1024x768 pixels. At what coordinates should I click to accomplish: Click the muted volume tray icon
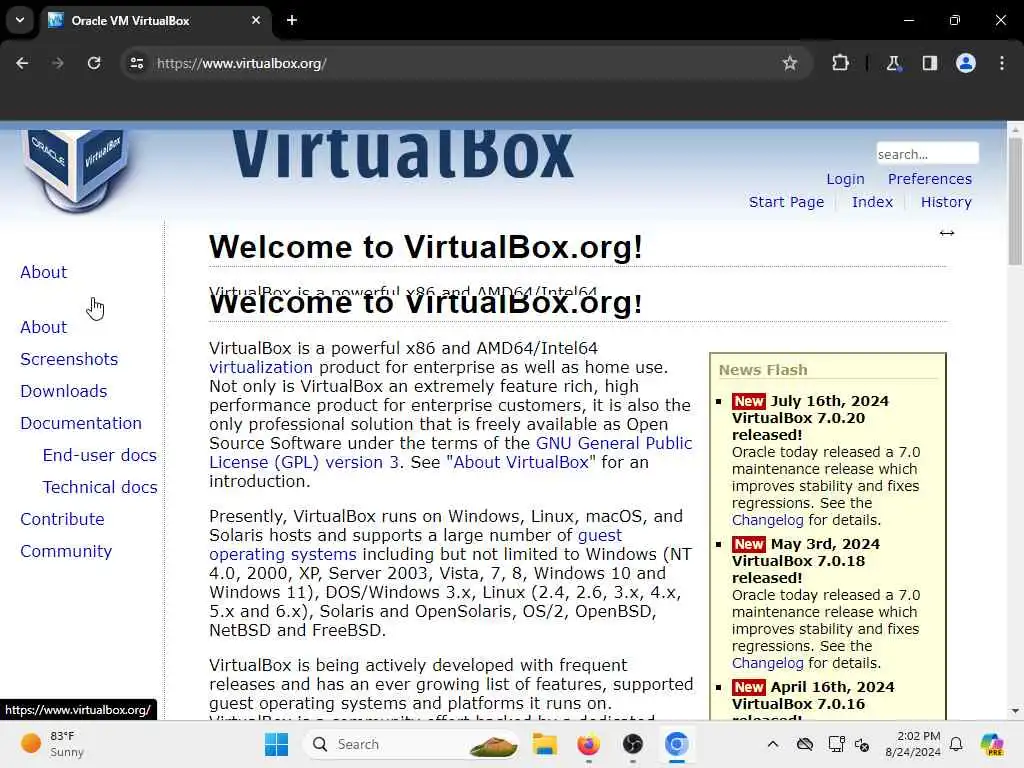(862, 744)
